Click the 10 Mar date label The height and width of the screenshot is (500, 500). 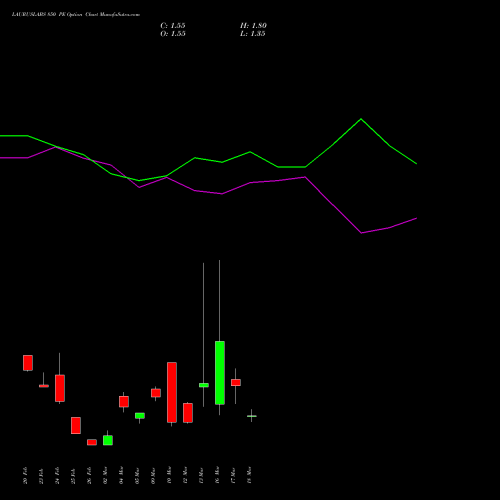point(169,475)
